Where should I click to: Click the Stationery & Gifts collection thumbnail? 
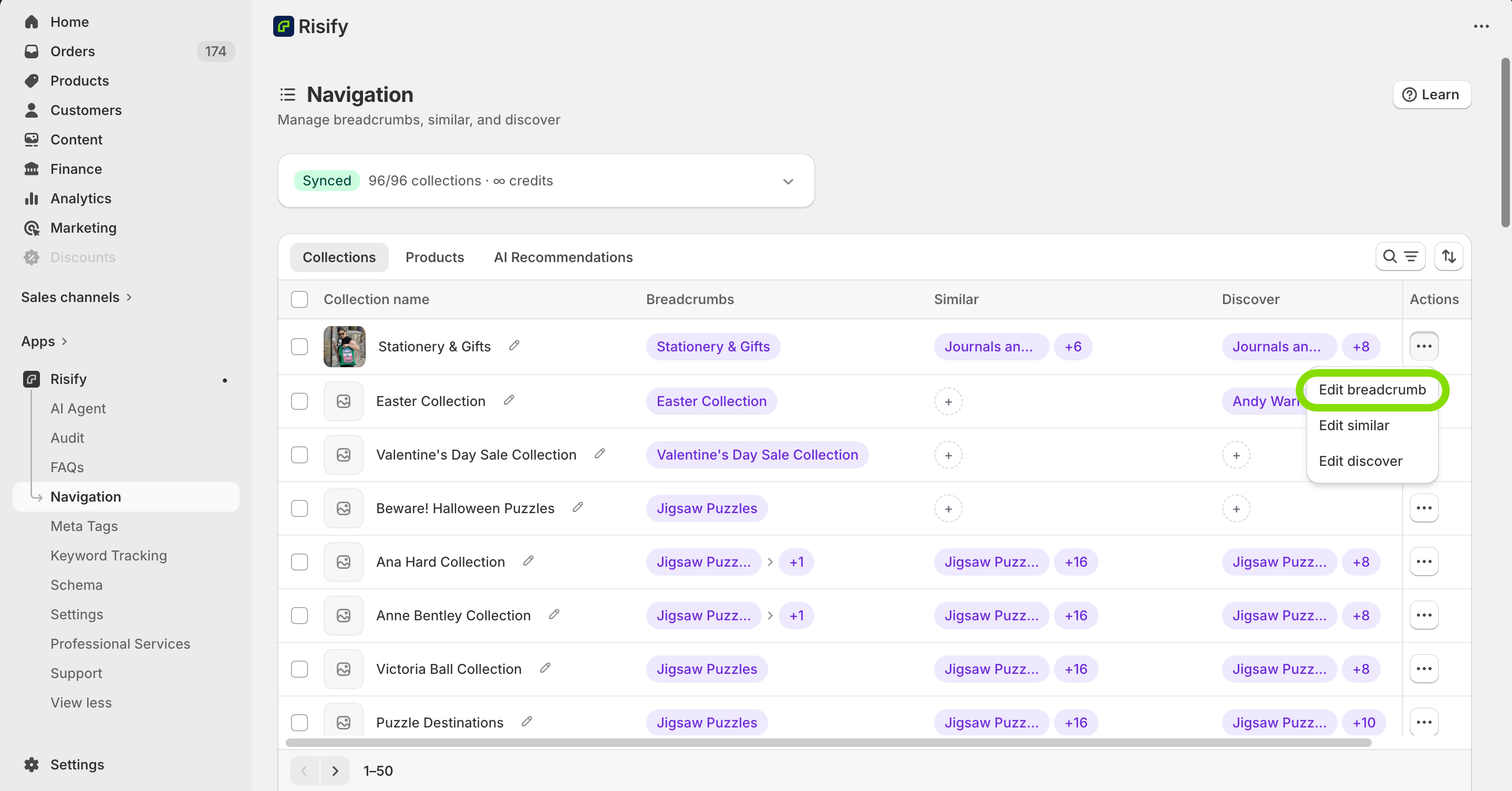pos(345,346)
